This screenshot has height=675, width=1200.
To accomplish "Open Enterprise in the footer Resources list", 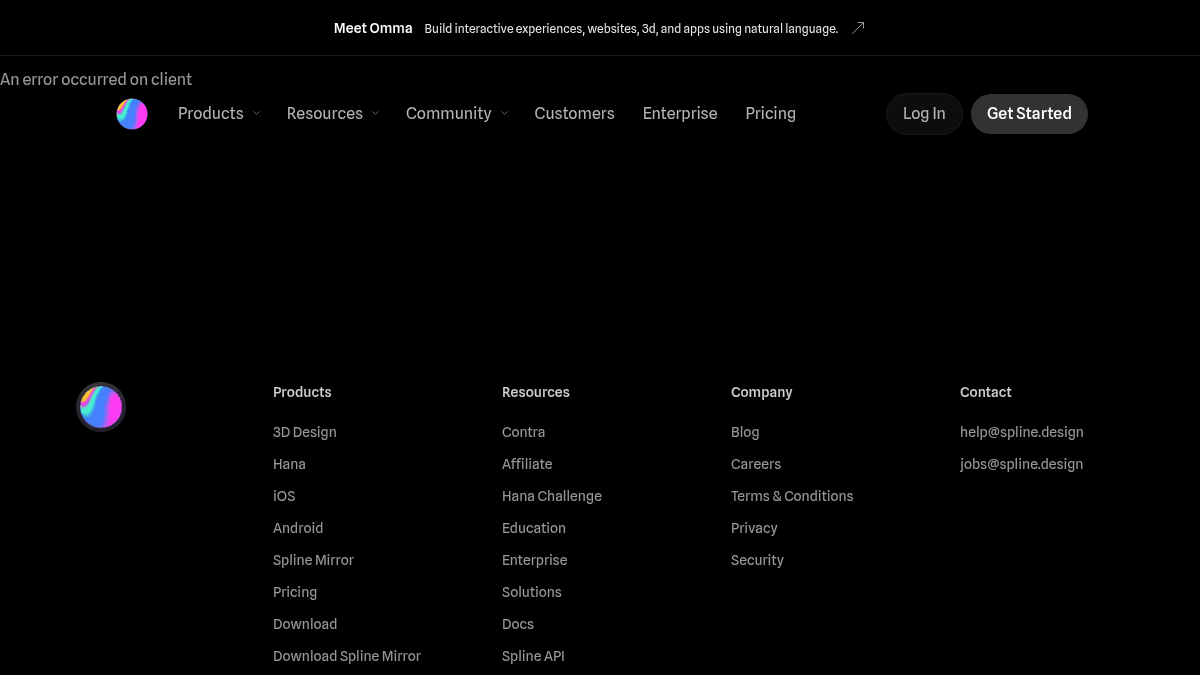I will pyautogui.click(x=535, y=560).
